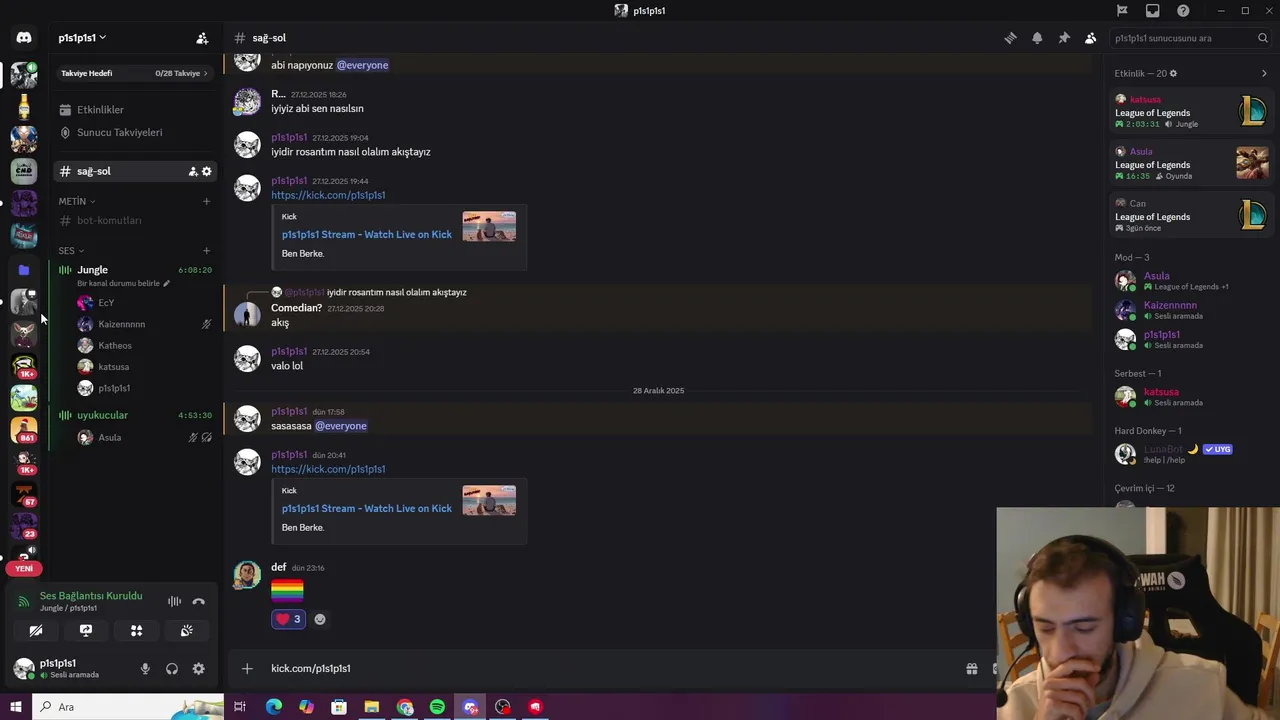Open the help question mark icon
The height and width of the screenshot is (720, 1280).
pos(1184,11)
